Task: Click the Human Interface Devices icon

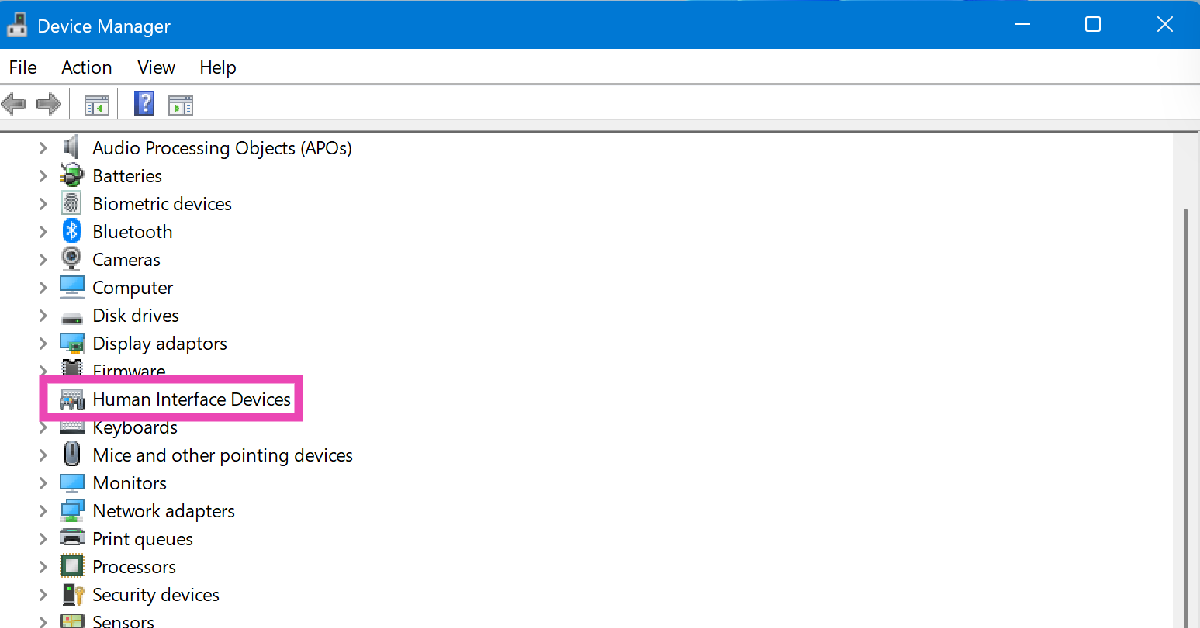Action: coord(72,399)
